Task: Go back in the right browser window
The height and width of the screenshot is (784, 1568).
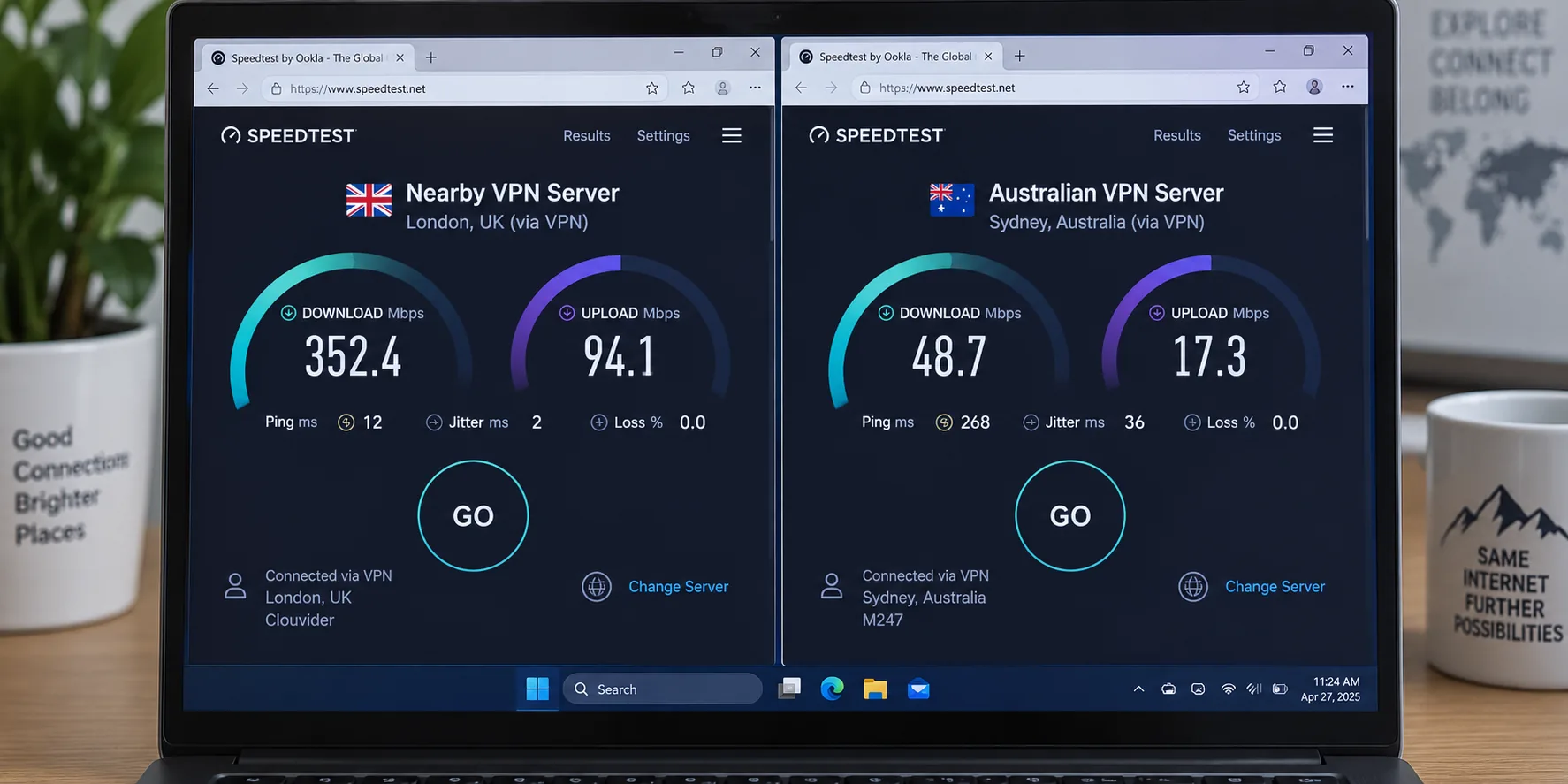Action: tap(801, 88)
